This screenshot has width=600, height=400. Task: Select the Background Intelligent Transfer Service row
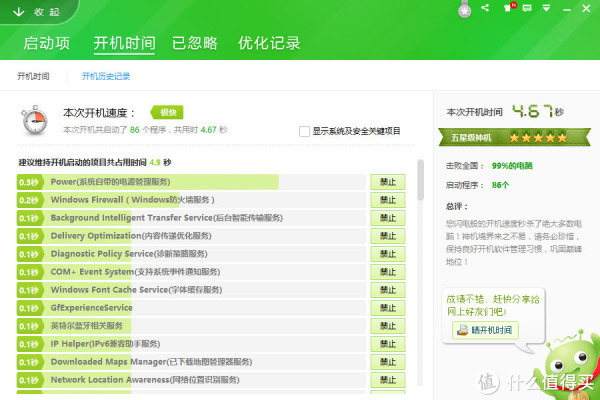click(x=191, y=218)
